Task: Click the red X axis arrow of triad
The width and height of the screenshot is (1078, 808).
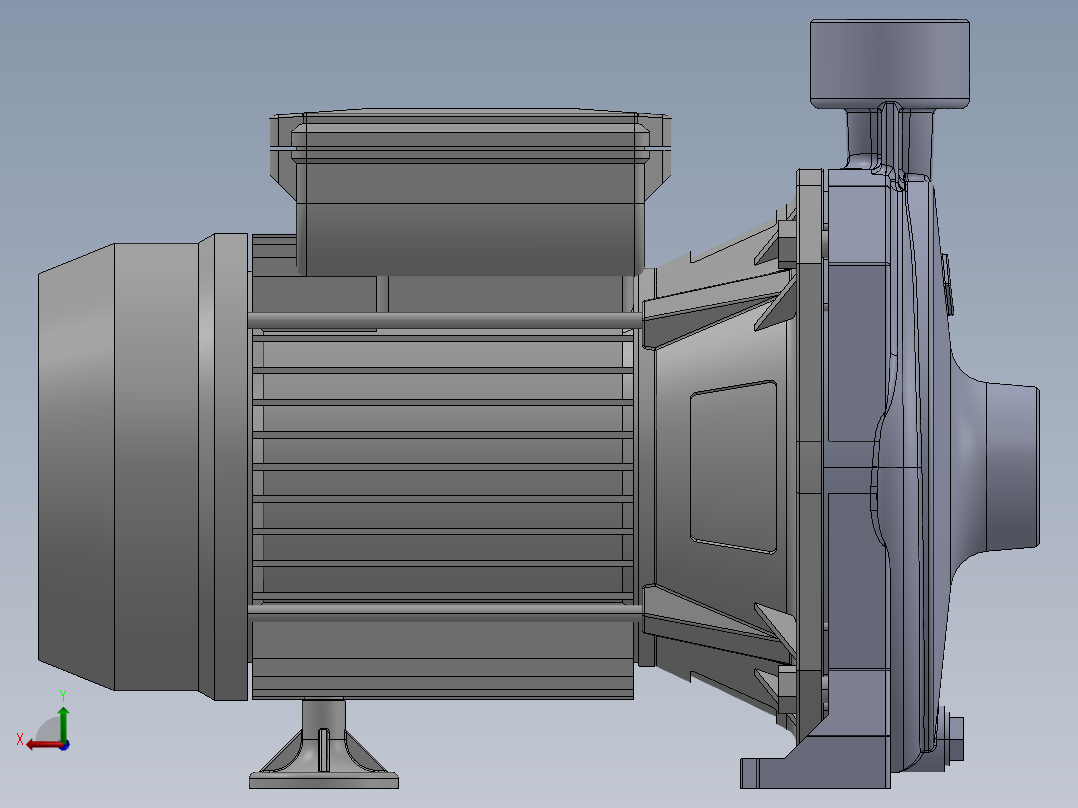Action: pos(43,745)
